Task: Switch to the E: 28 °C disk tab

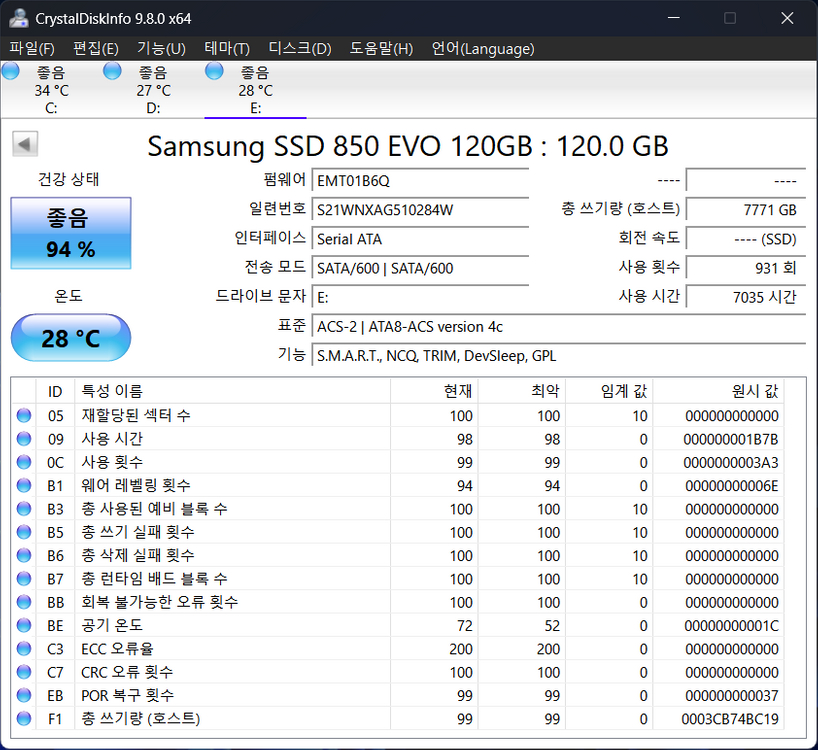Action: 256,90
